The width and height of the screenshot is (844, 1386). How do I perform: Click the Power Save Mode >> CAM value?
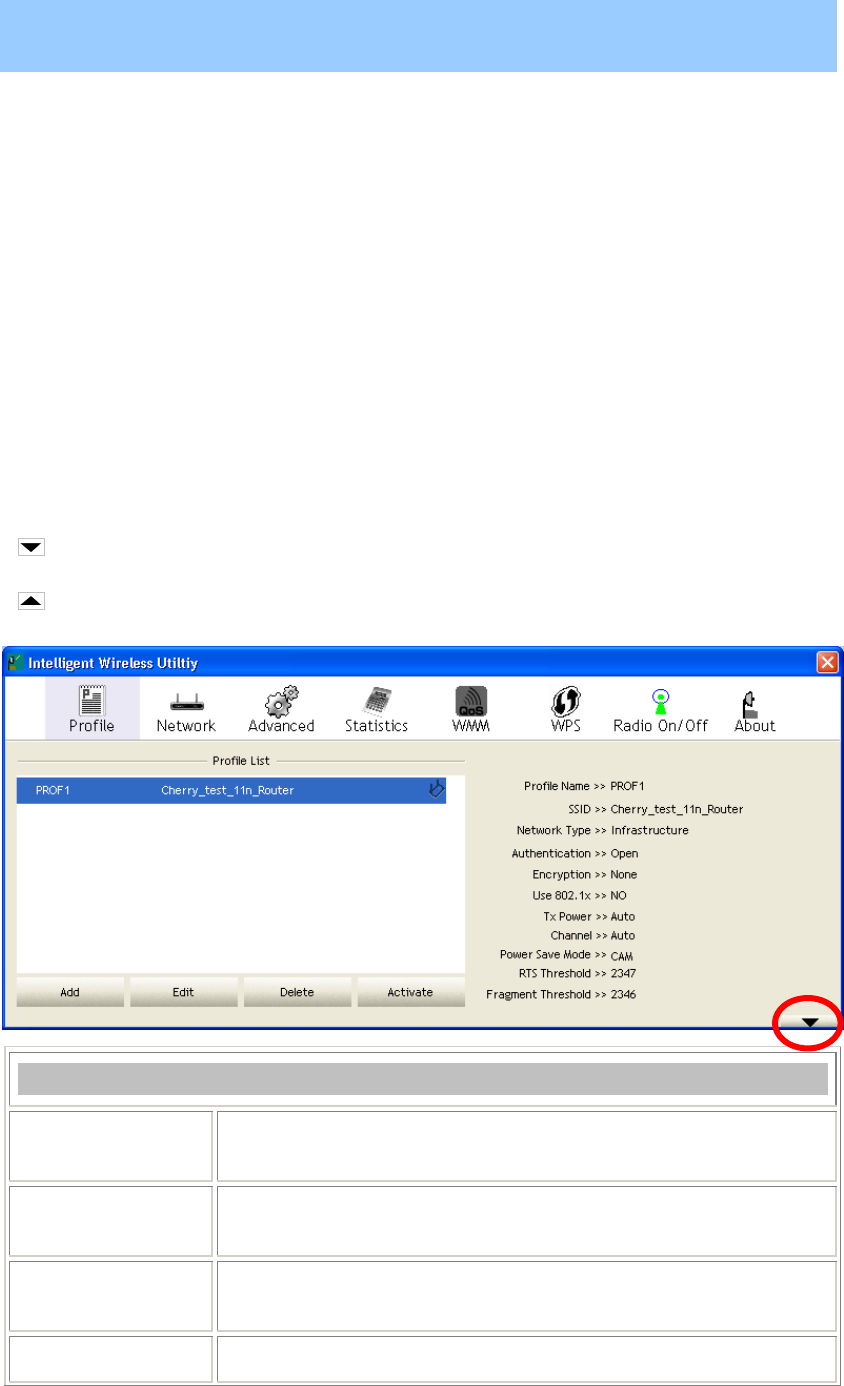[x=622, y=956]
